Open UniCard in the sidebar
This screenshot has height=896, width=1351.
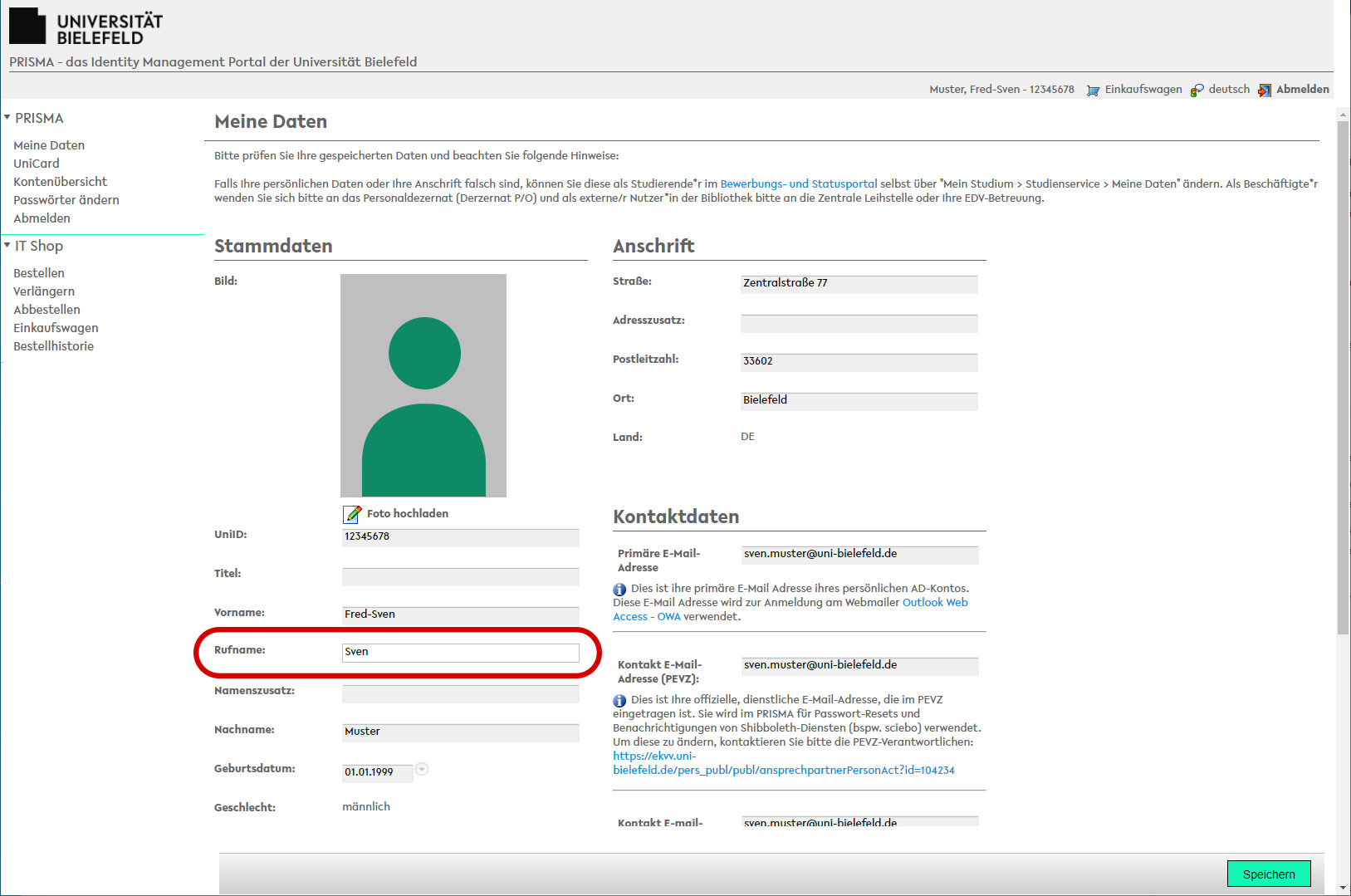37,164
